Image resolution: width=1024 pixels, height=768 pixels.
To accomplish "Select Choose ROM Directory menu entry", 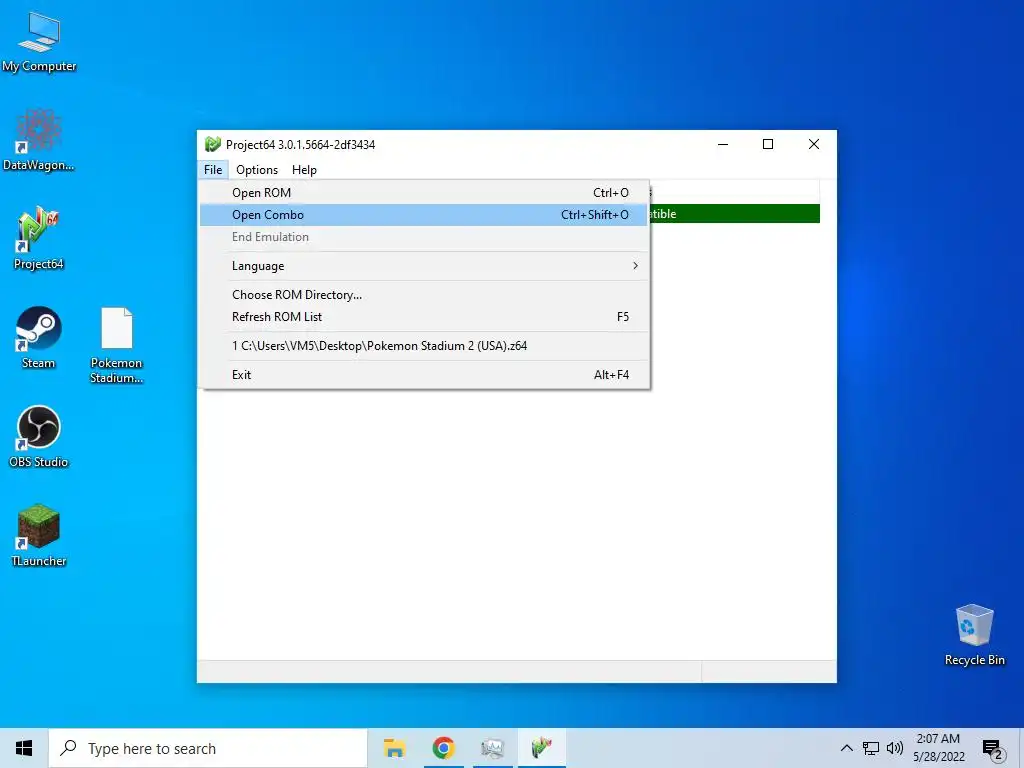I will 424,295.
